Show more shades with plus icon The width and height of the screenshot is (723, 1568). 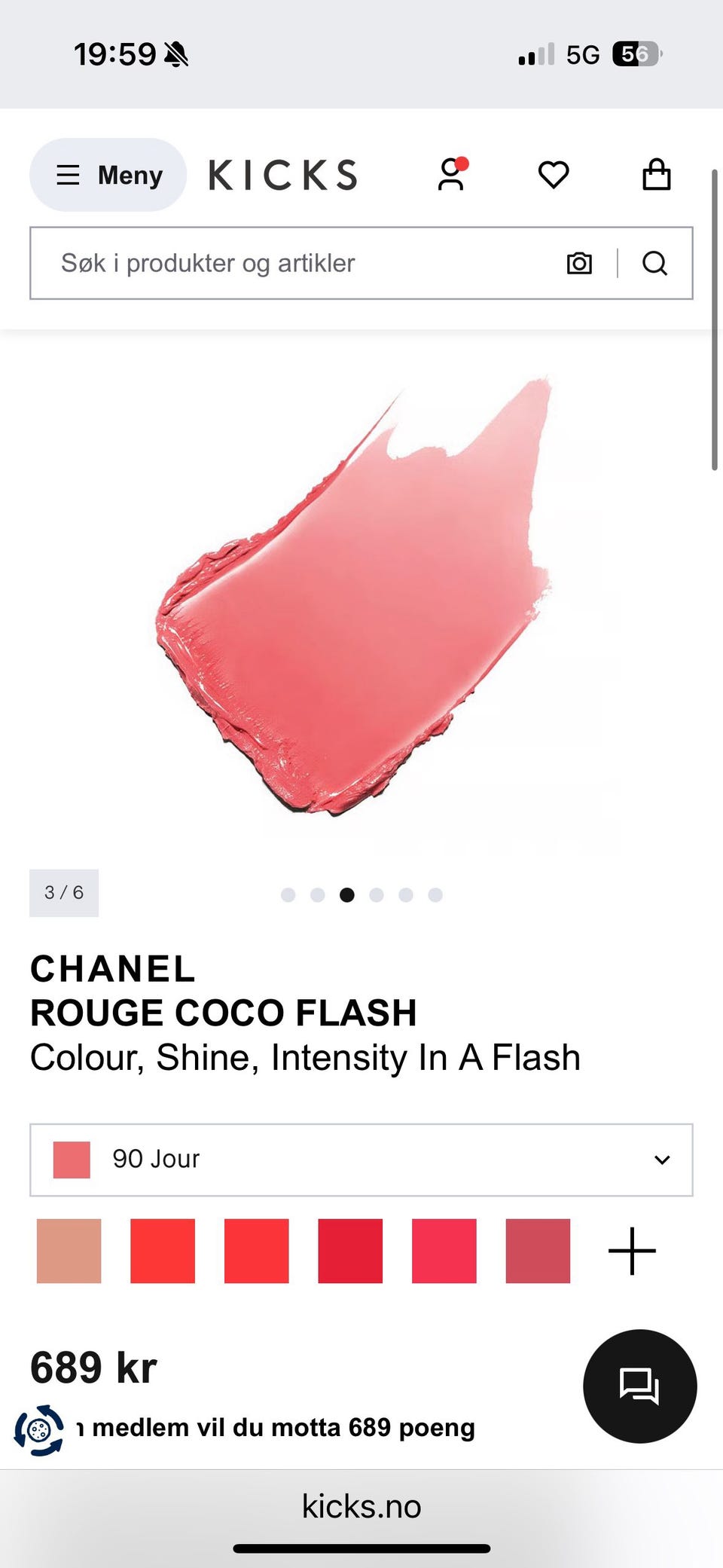coord(632,1251)
